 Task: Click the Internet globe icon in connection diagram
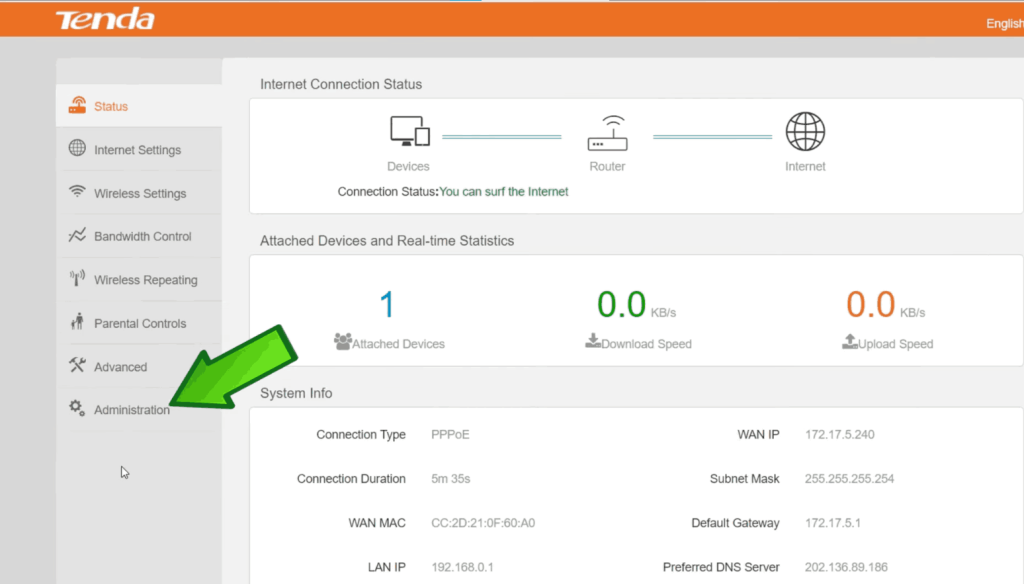[x=805, y=132]
